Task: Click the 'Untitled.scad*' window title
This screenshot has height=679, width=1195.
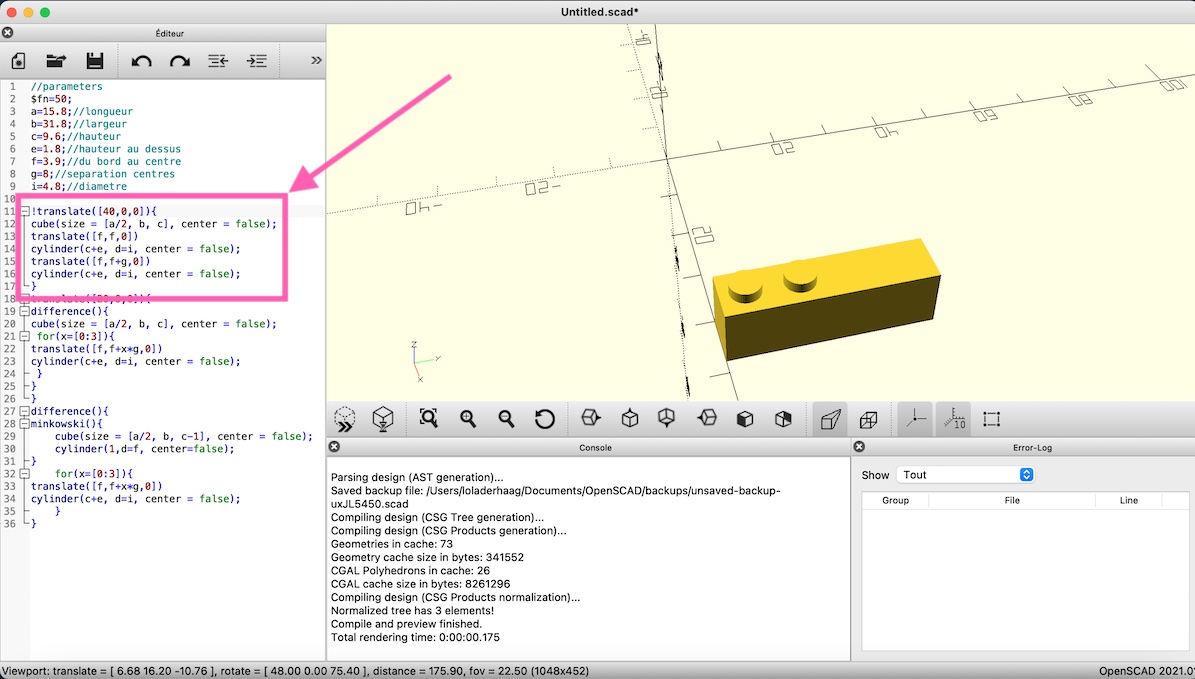Action: [x=600, y=11]
